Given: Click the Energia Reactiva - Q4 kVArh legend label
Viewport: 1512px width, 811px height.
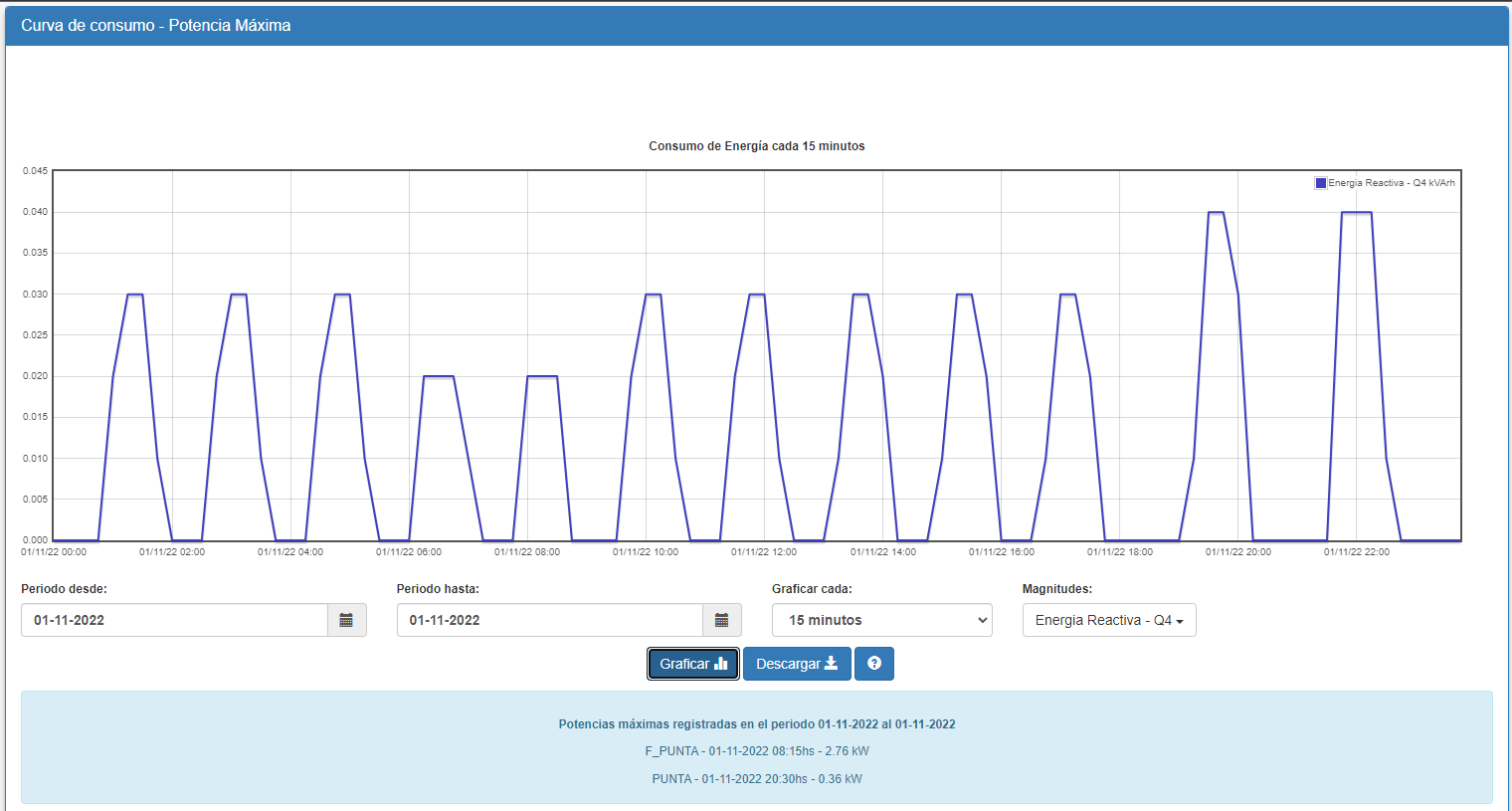Looking at the screenshot, I should pos(1392,183).
